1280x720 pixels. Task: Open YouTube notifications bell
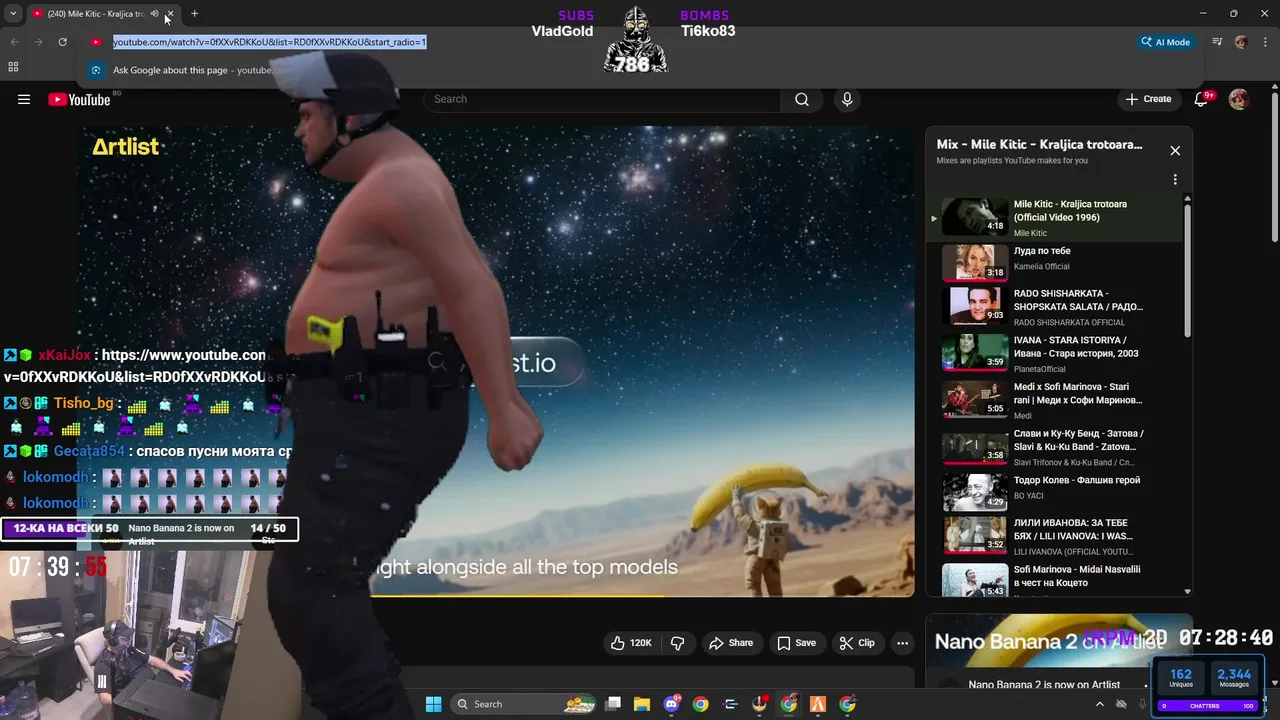(x=1202, y=99)
